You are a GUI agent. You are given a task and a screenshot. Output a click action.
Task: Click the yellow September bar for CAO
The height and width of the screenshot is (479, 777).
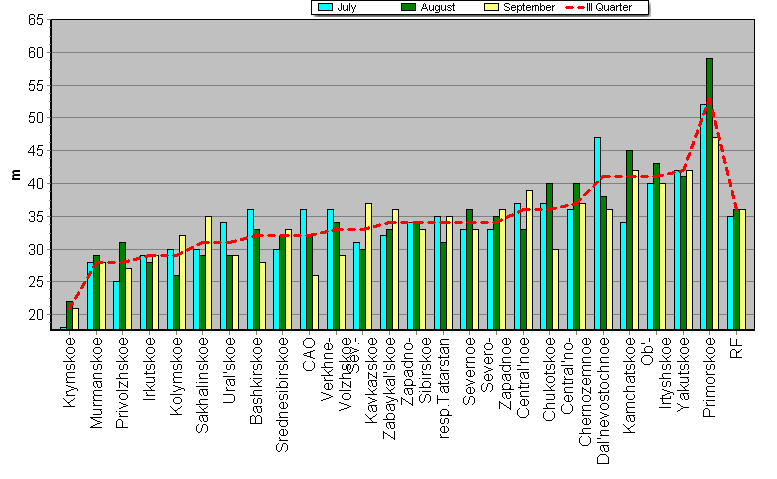(x=316, y=303)
